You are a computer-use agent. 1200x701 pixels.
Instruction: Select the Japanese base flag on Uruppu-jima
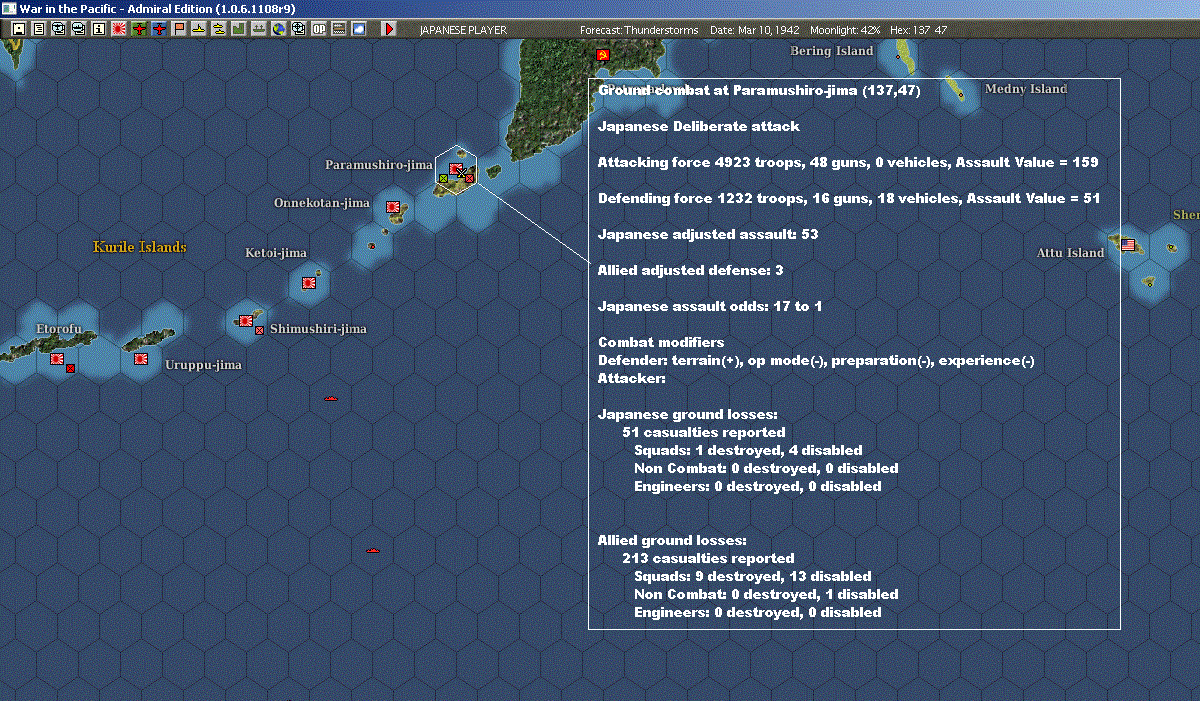coord(141,358)
